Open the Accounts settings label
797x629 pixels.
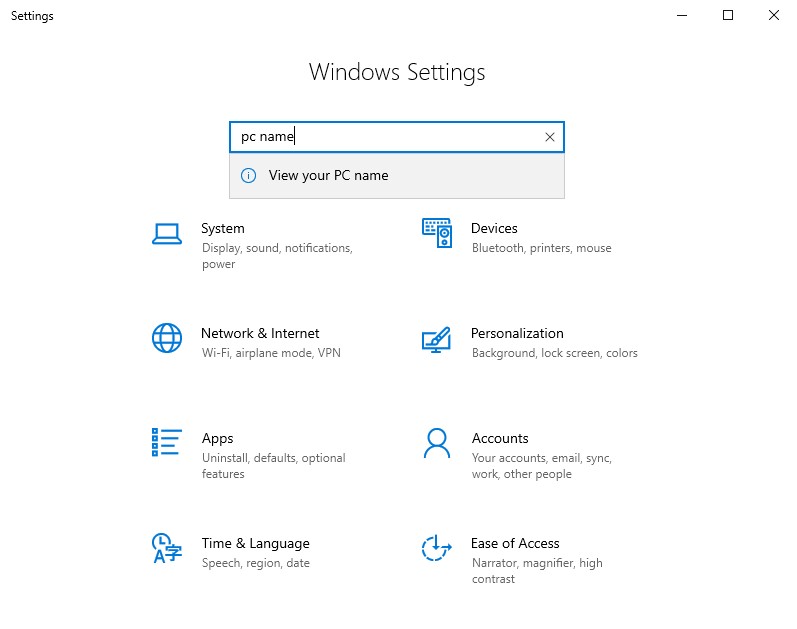click(500, 438)
